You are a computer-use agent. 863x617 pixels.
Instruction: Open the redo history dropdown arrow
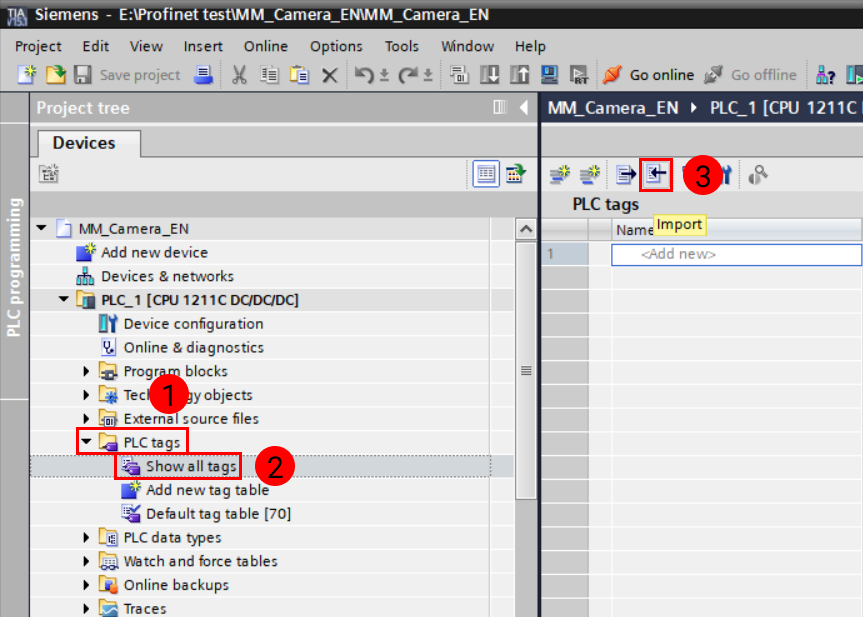click(428, 75)
